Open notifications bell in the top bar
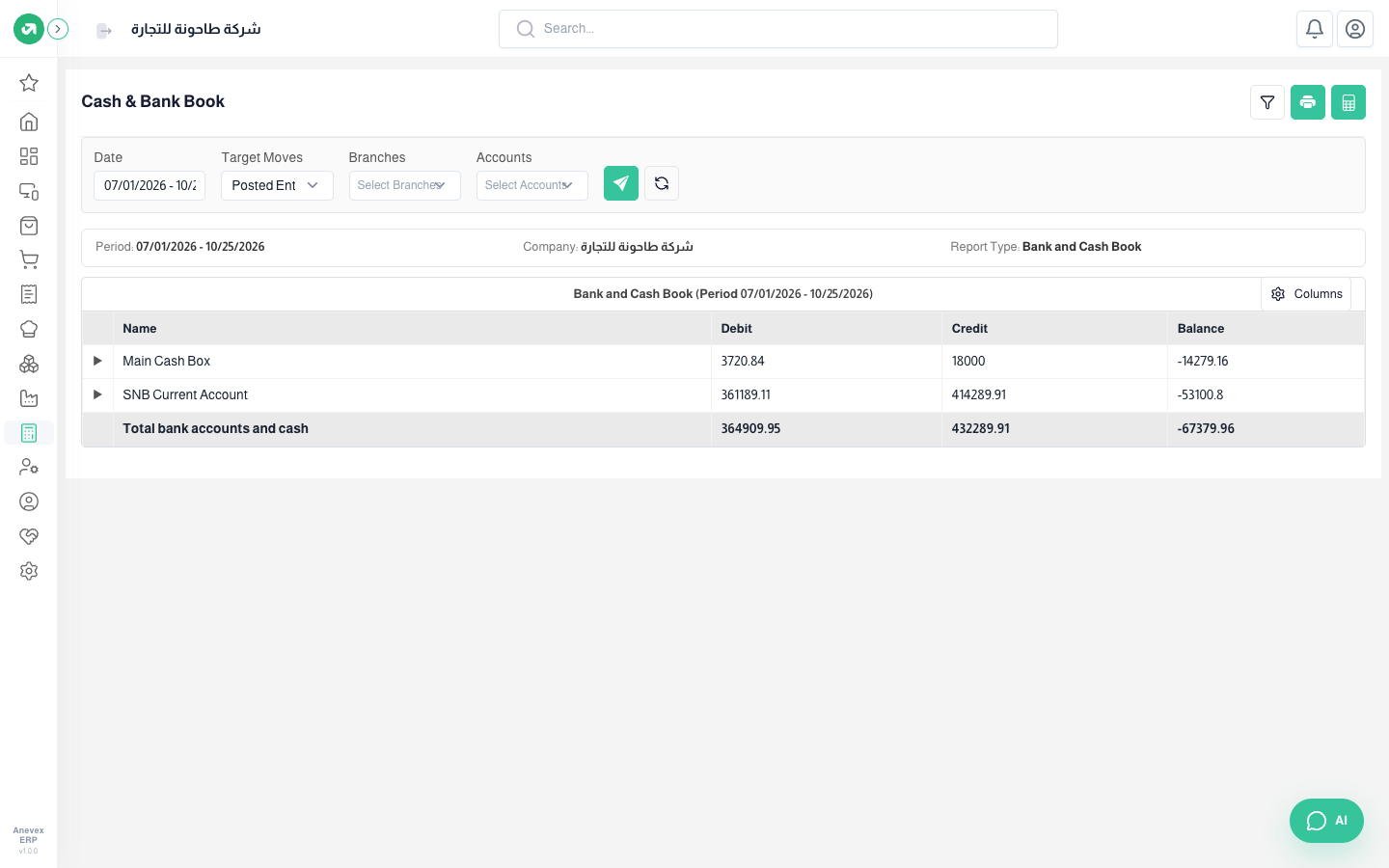Image resolution: width=1389 pixels, height=868 pixels. coord(1315,29)
